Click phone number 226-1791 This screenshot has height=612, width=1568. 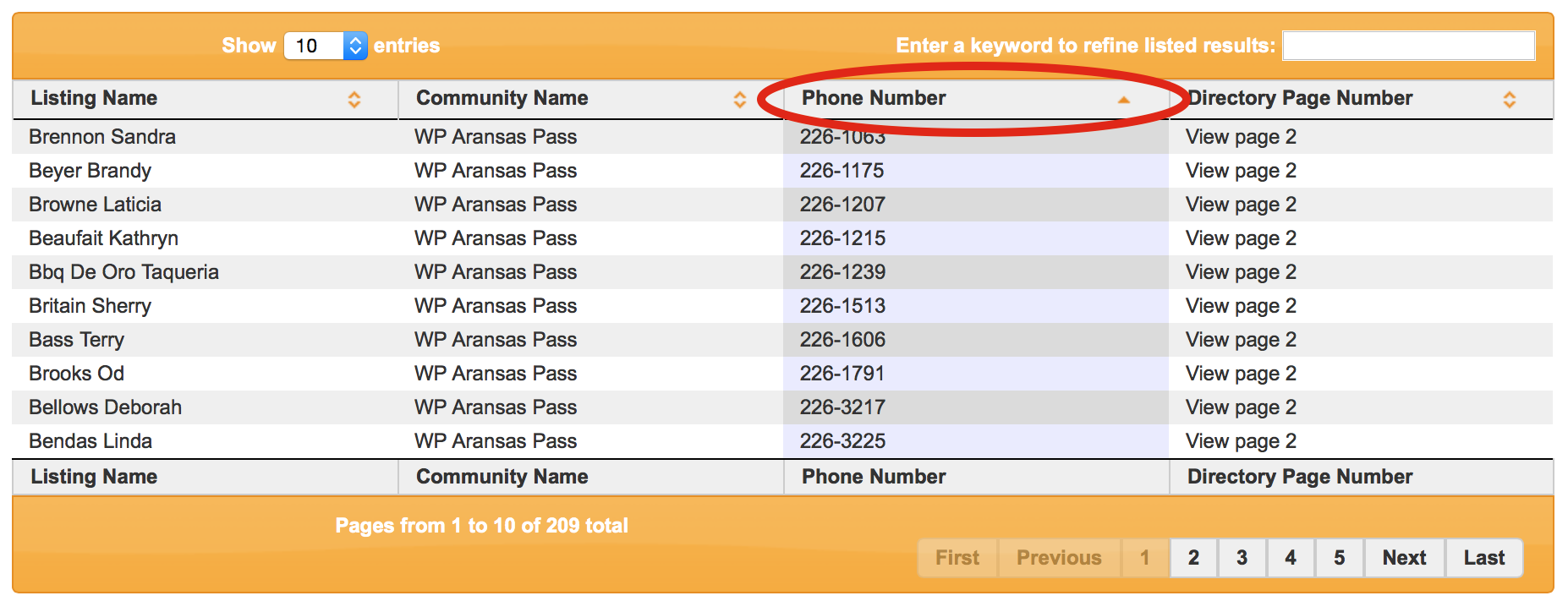pyautogui.click(x=842, y=374)
